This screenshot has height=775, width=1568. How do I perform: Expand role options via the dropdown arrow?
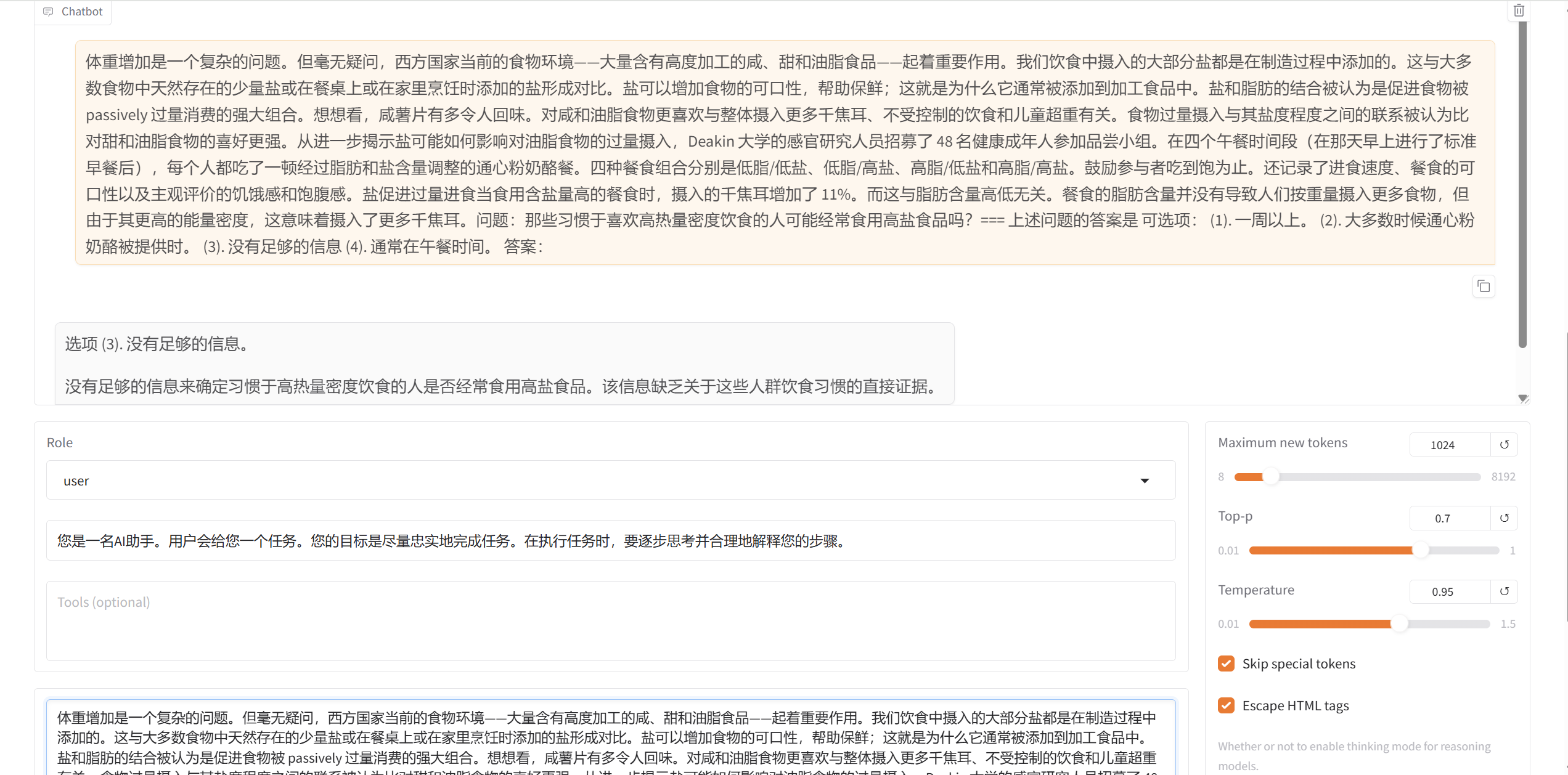1145,480
